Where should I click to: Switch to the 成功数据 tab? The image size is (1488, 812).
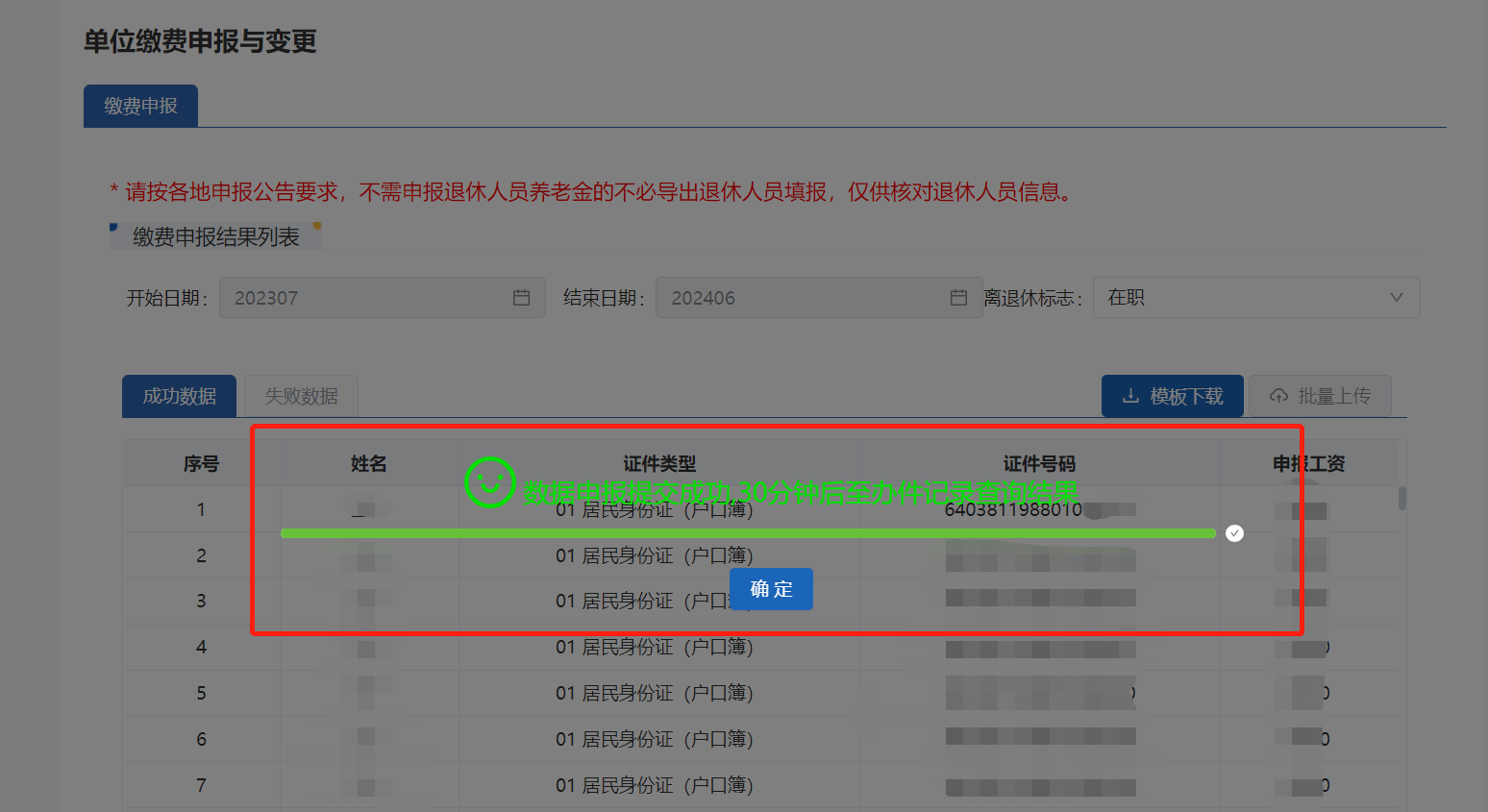[x=179, y=396]
